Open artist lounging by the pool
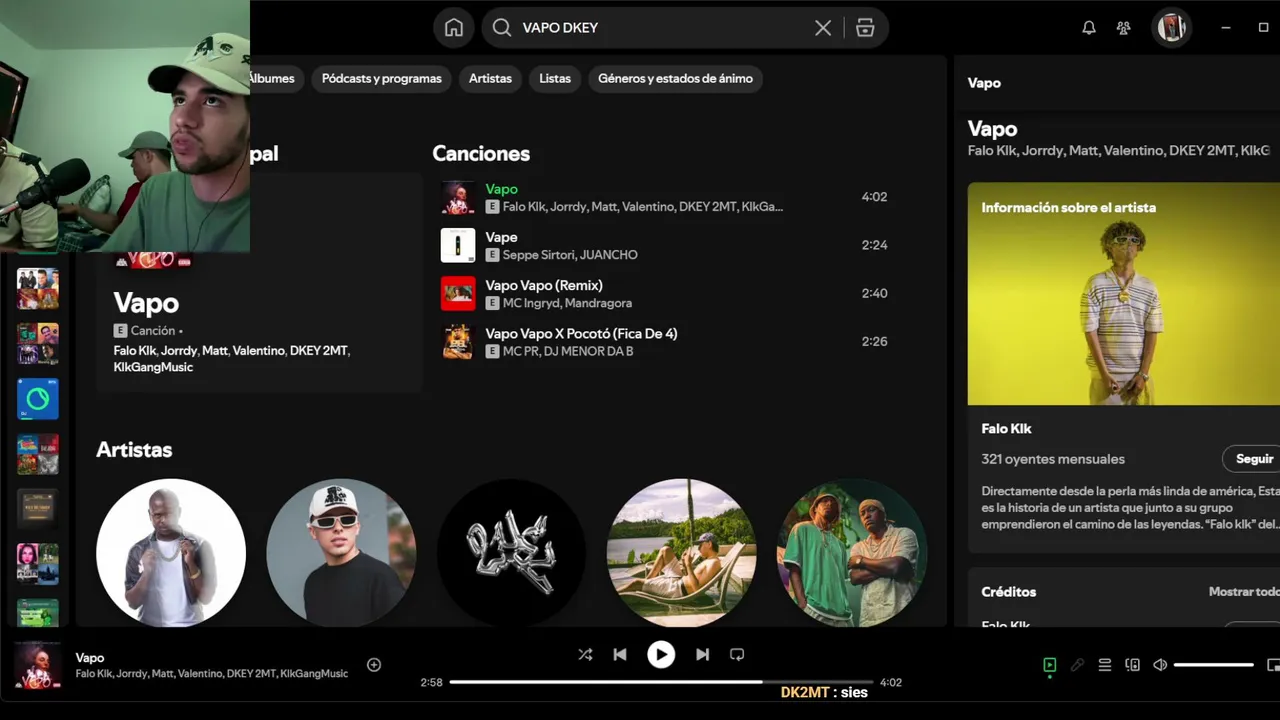1280x720 pixels. click(681, 553)
